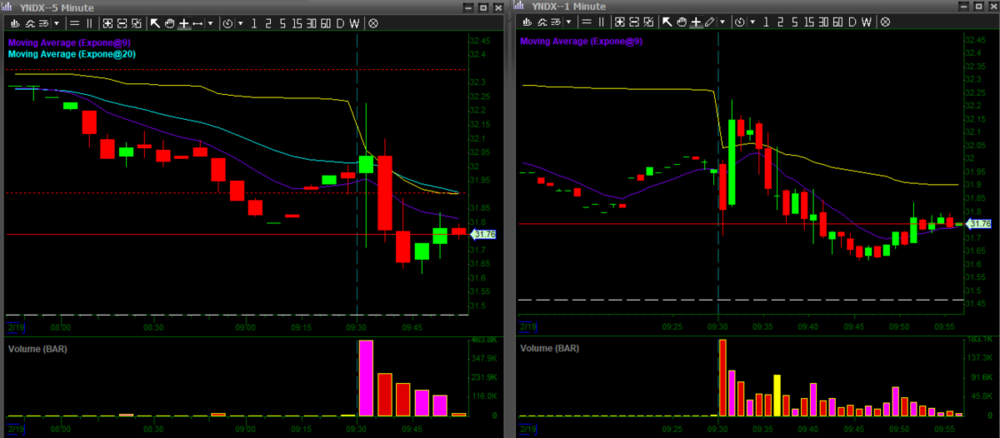This screenshot has height=438, width=1000.
Task: Select Weekly interval in 1 Minute chart
Action: 864,22
